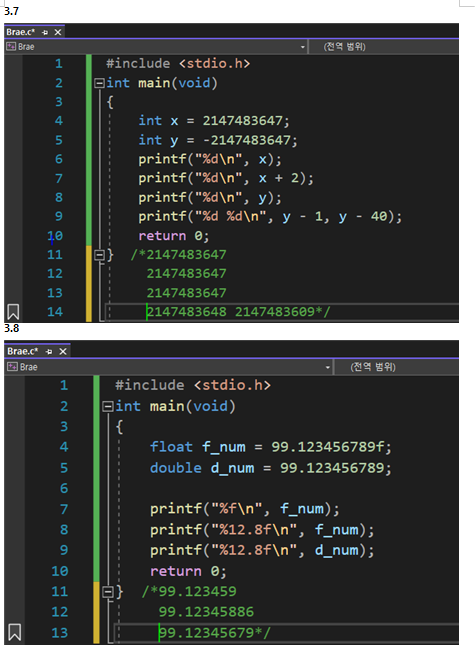475x667 pixels.
Task: Click 'printf("%12.8f\n", d_num);' line
Action: (262, 550)
